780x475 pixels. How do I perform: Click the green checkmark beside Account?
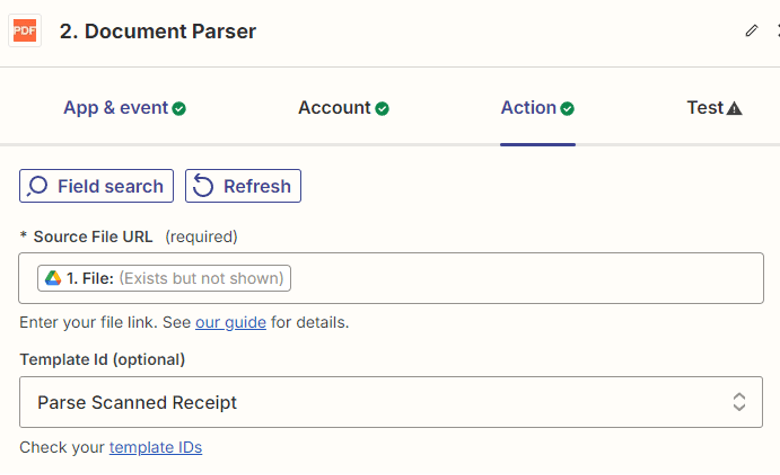pos(382,108)
